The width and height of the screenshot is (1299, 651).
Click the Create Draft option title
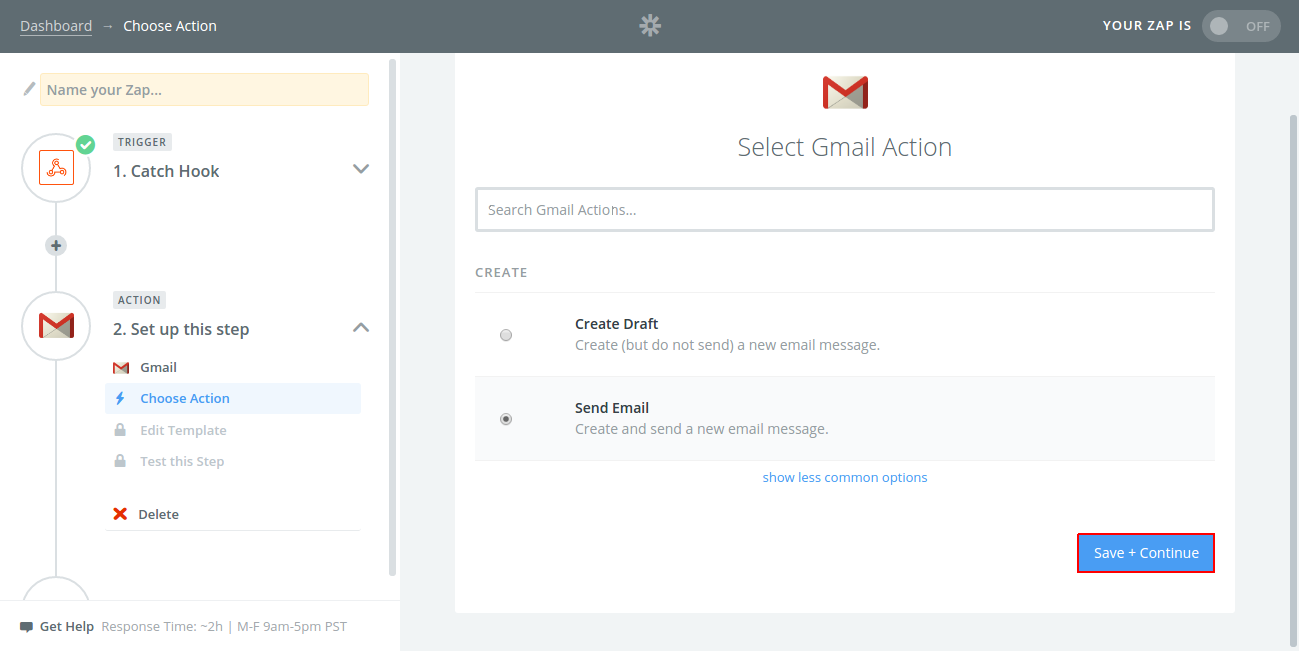point(617,324)
